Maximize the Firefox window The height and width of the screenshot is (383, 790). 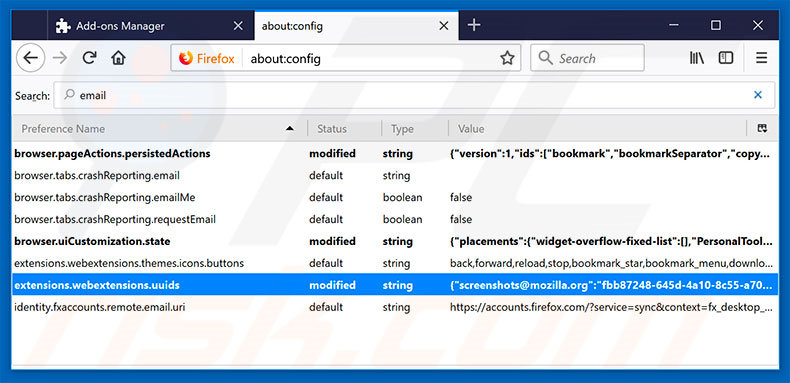point(715,25)
